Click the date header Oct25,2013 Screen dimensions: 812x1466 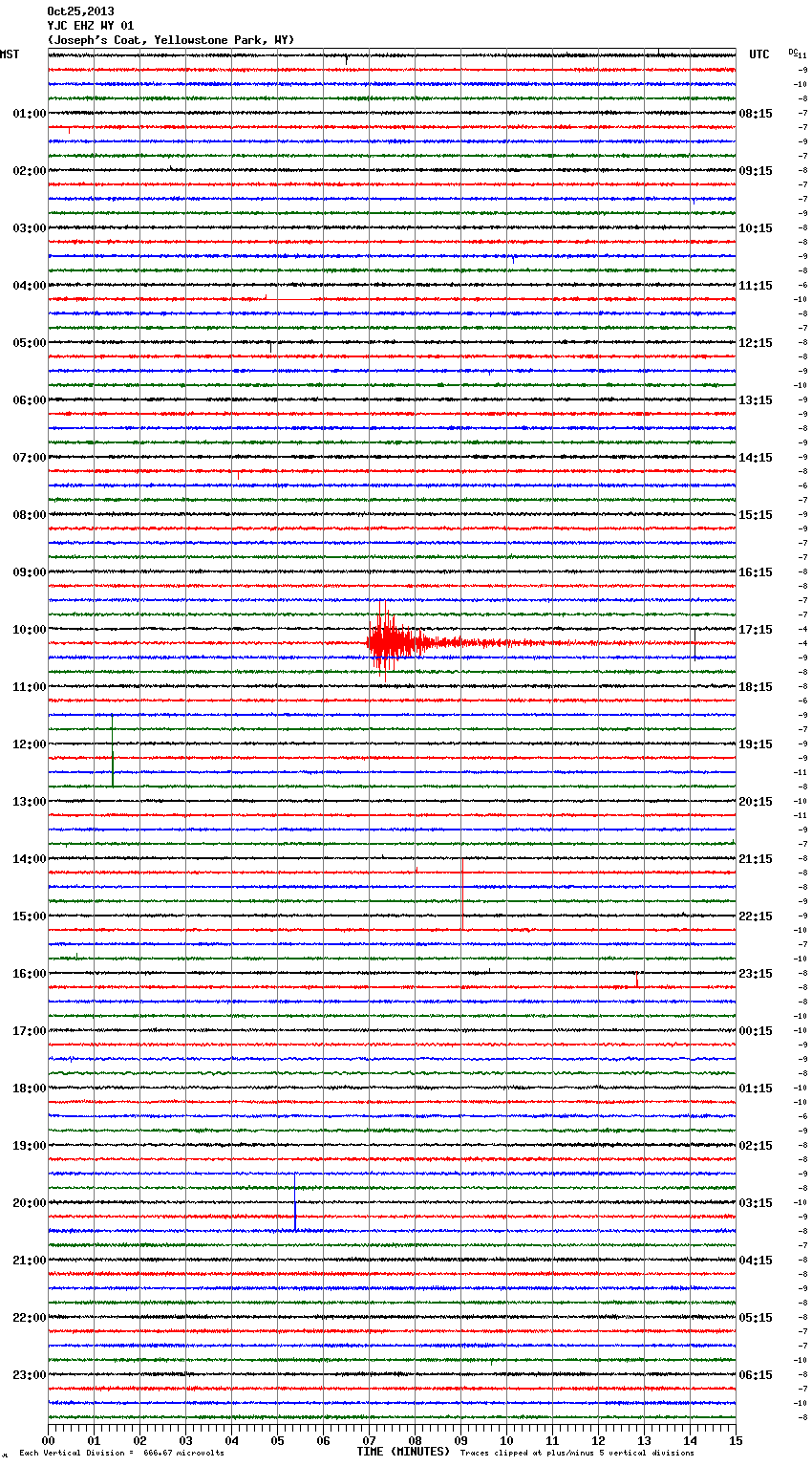pos(80,11)
